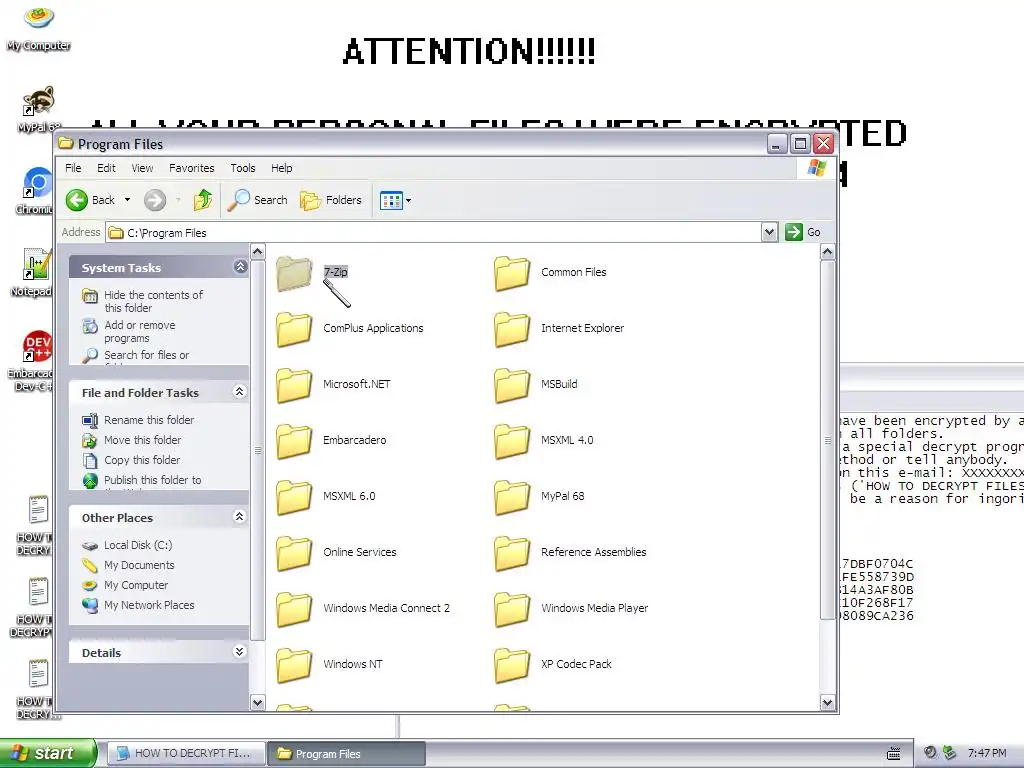Expand the Details panel
The height and width of the screenshot is (768, 1024).
tap(240, 651)
